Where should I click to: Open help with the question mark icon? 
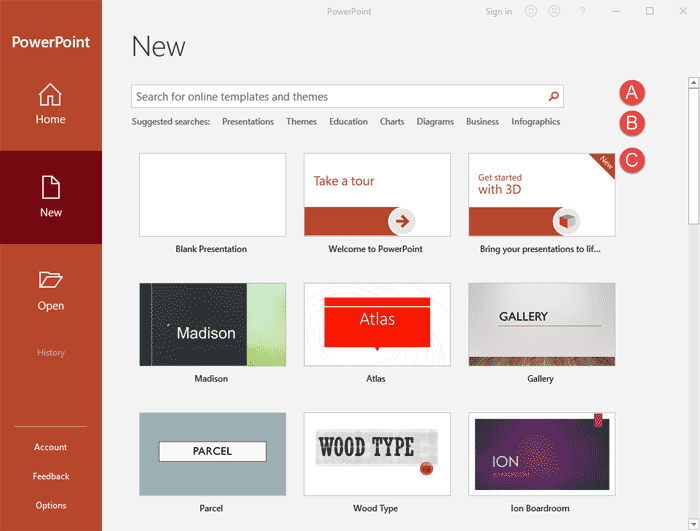pos(582,11)
